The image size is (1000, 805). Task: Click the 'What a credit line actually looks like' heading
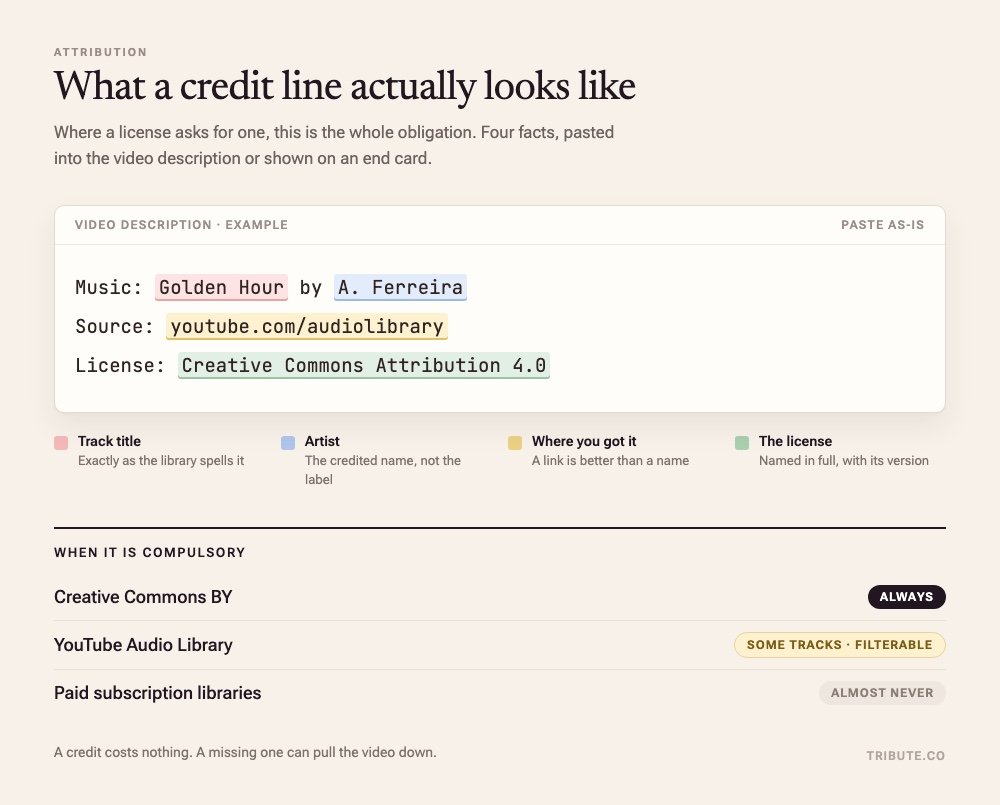point(345,86)
